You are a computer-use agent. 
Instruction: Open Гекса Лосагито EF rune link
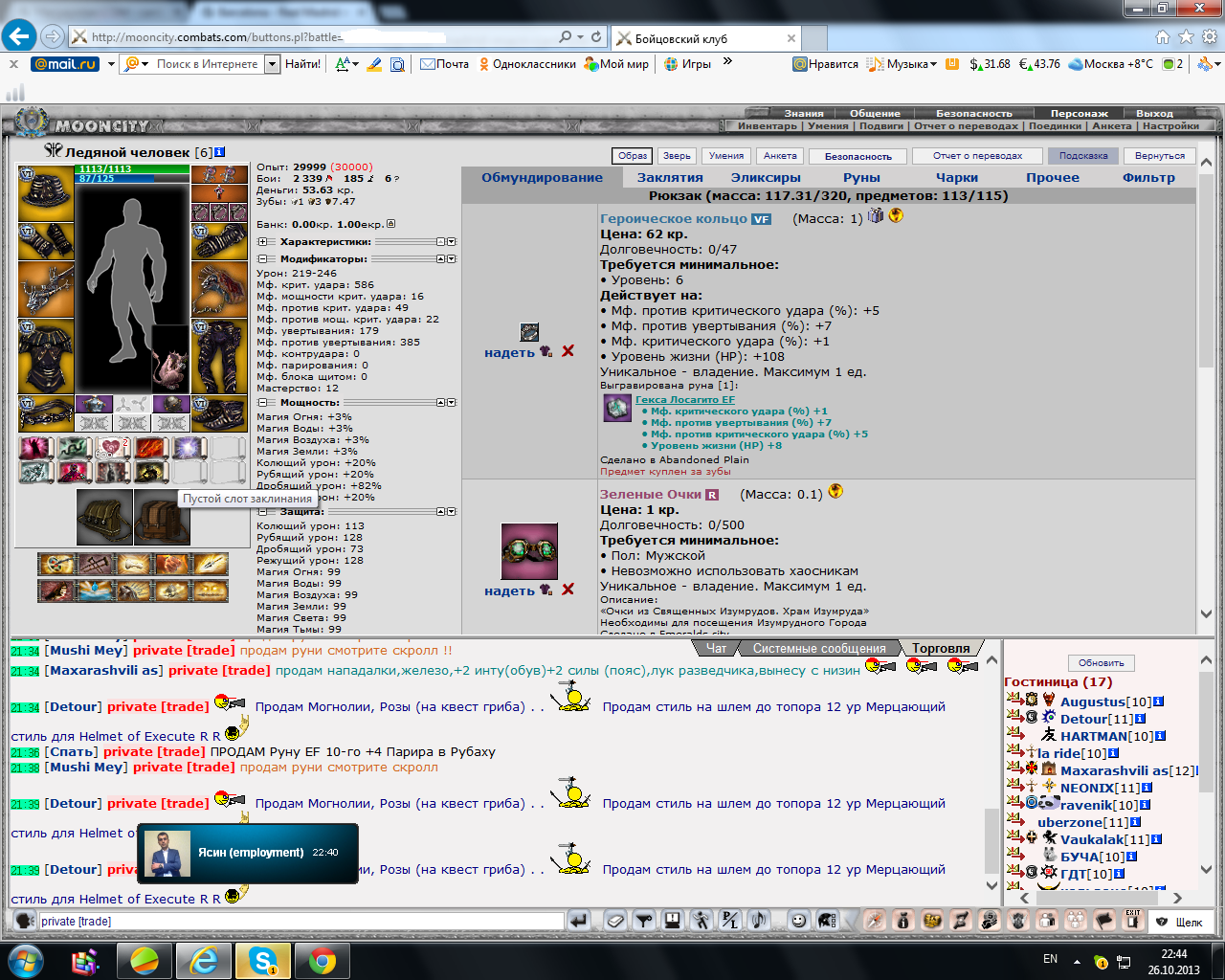[x=685, y=400]
